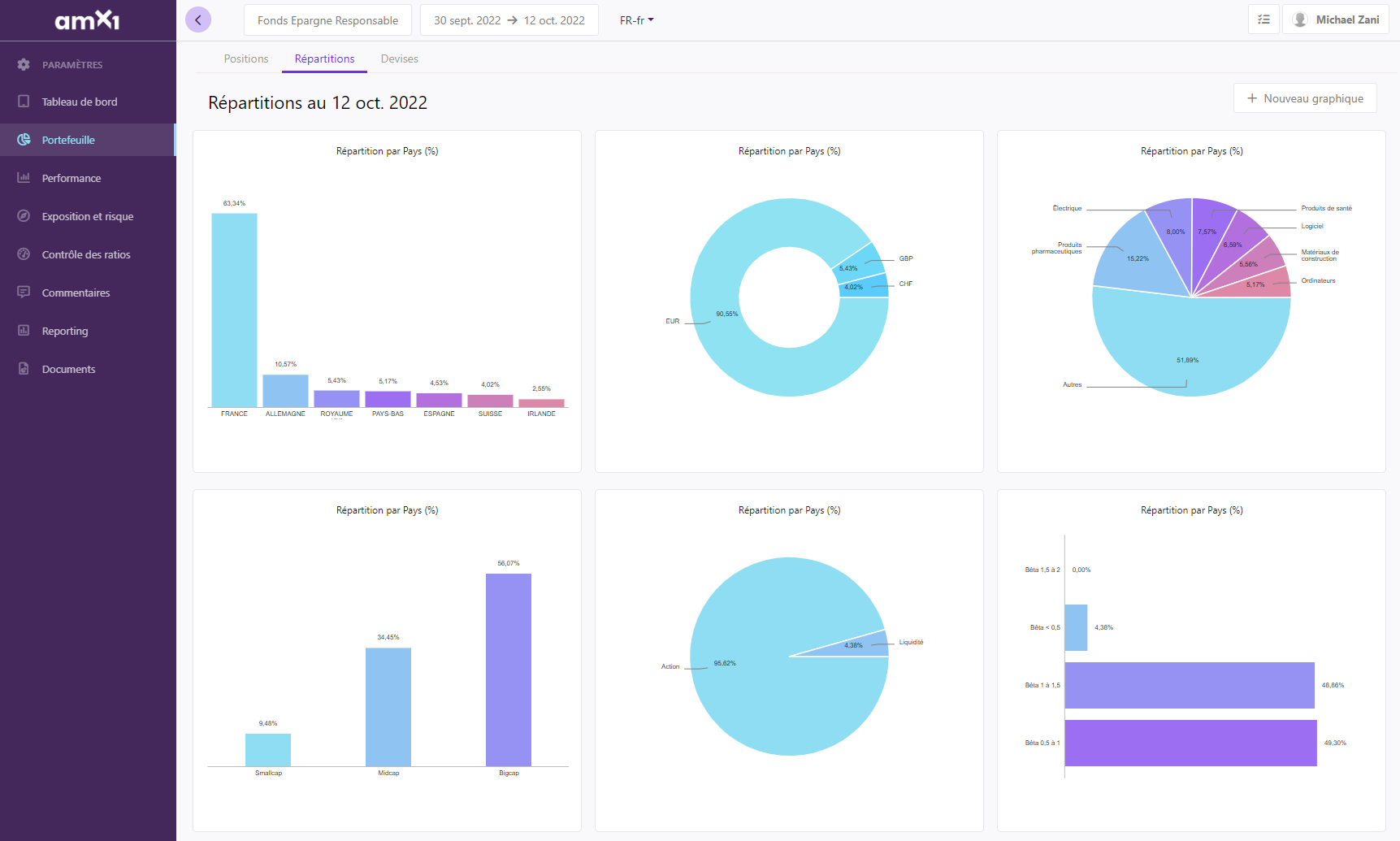The width and height of the screenshot is (1400, 841).
Task: Open Contrôle des ratios section
Action: 88,254
